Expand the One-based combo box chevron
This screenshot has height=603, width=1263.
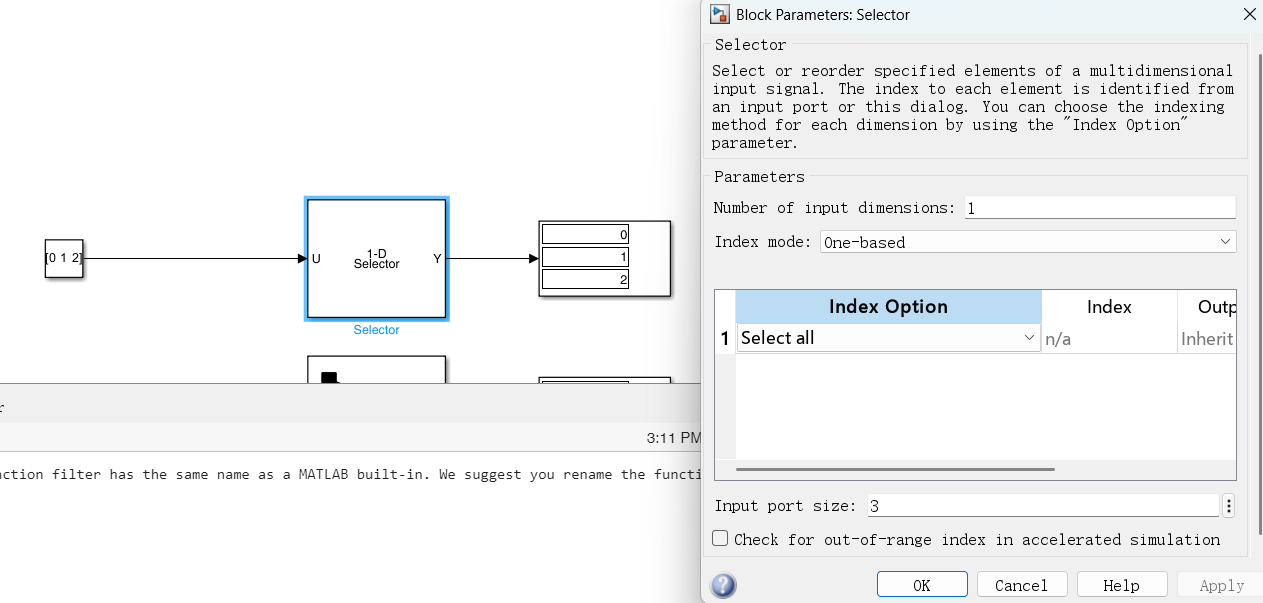coord(1225,241)
